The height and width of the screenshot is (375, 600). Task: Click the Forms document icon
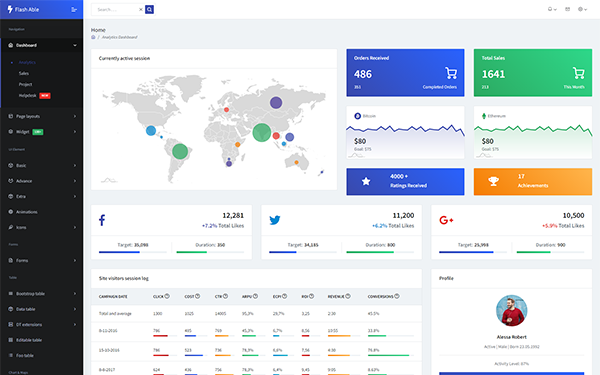pos(10,260)
